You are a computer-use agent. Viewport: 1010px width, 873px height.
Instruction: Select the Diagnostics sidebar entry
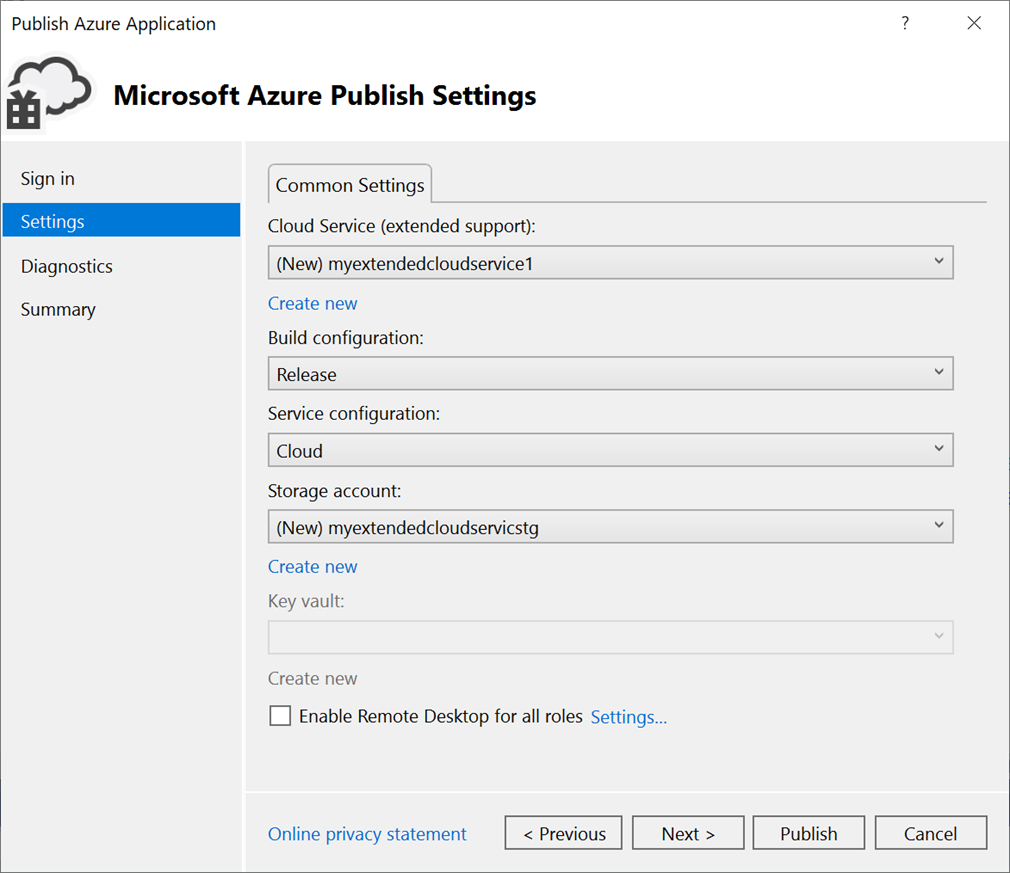pyautogui.click(x=66, y=265)
